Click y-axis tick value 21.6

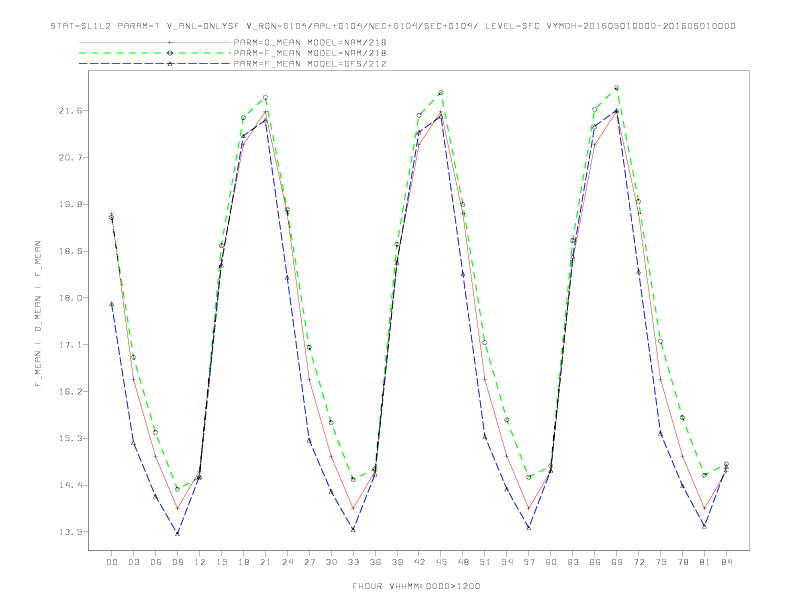pos(71,111)
